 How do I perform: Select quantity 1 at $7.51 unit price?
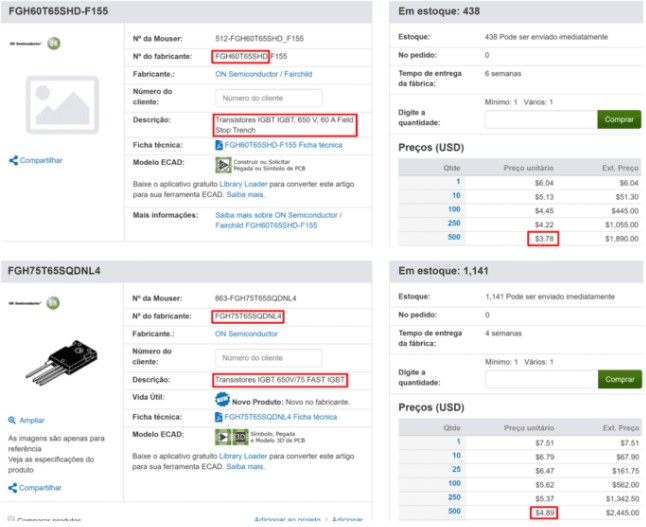coord(459,441)
